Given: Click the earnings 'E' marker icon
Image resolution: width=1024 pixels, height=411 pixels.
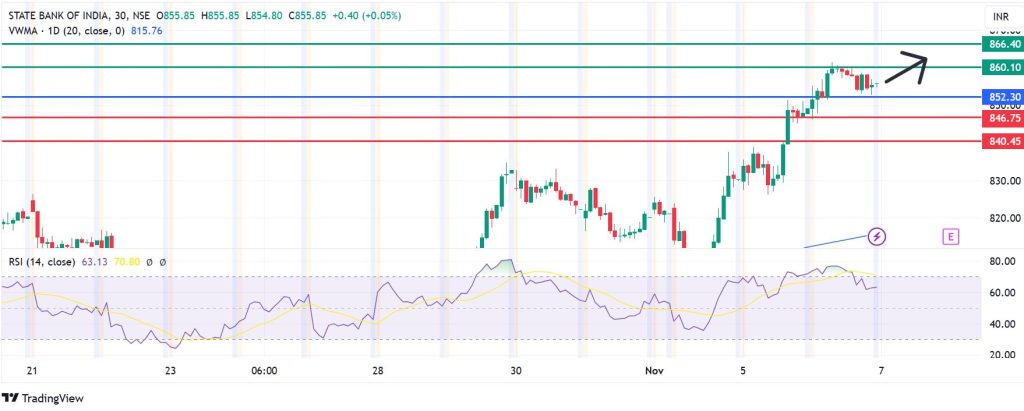Looking at the screenshot, I should [x=951, y=237].
